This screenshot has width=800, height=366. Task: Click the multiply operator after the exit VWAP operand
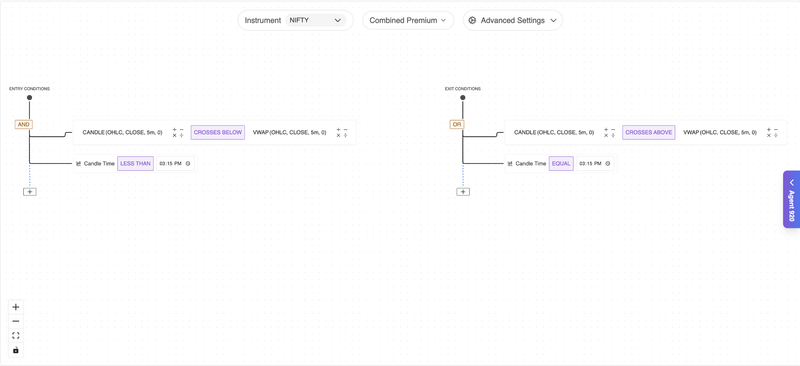point(769,136)
